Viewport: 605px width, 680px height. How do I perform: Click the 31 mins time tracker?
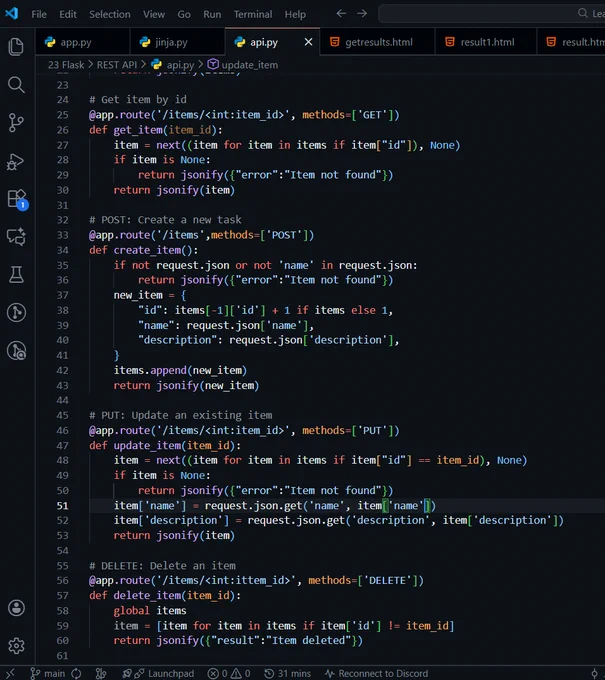[288, 673]
